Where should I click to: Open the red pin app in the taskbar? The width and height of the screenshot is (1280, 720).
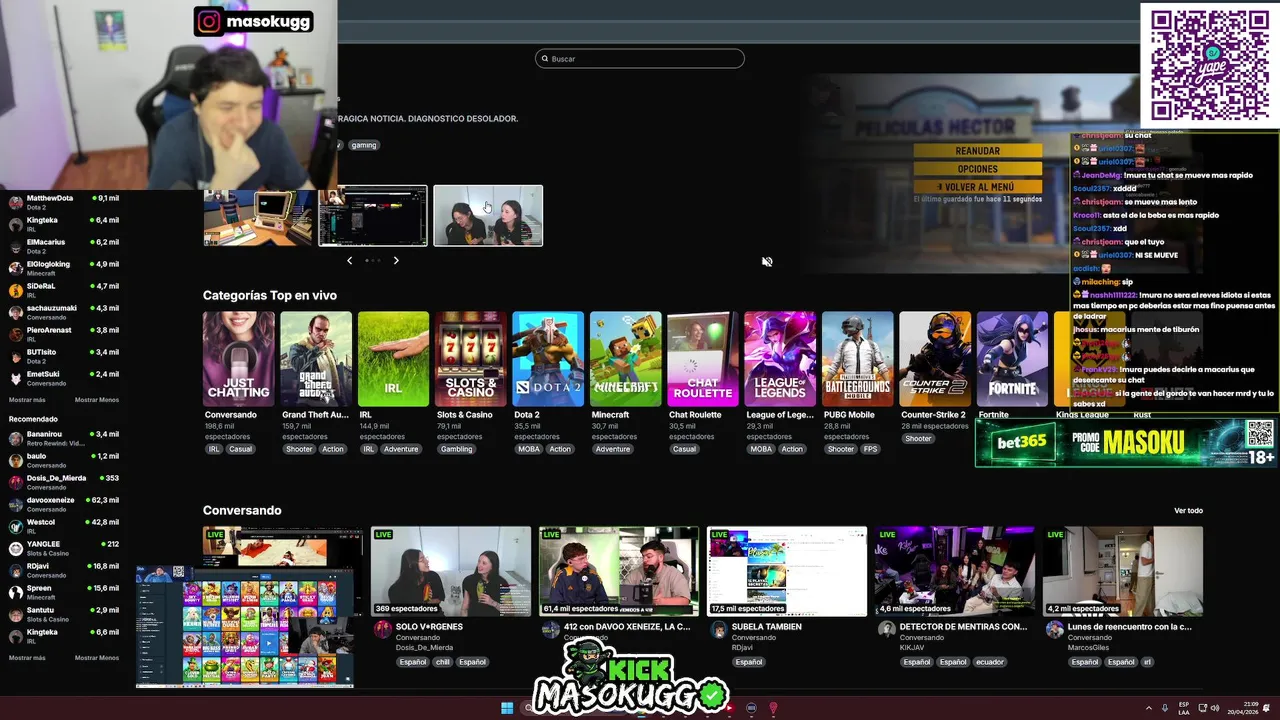(773, 708)
